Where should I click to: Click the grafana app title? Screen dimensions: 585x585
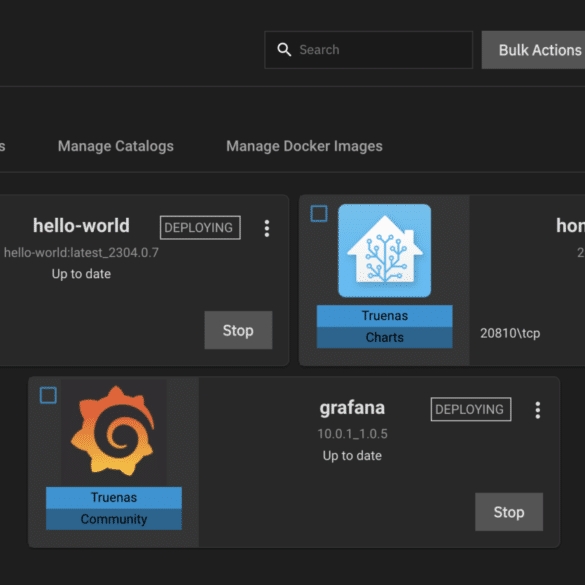(352, 408)
